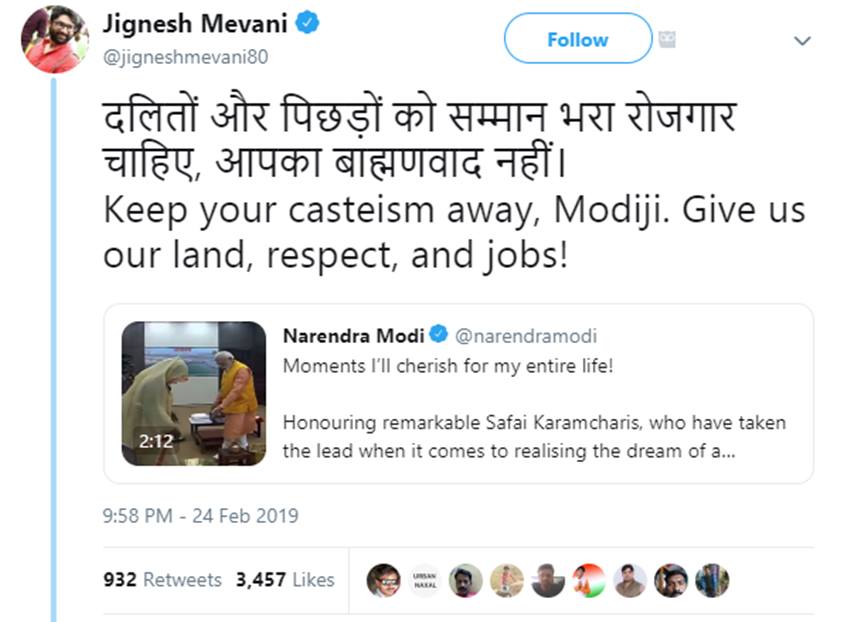Click the verified badge beside Narendra Modi

point(438,335)
